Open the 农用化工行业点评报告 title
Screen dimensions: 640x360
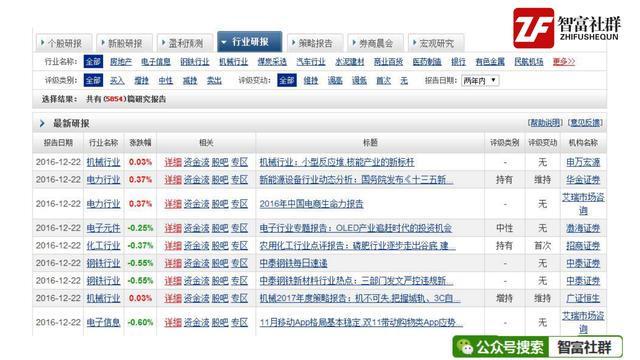(358, 246)
